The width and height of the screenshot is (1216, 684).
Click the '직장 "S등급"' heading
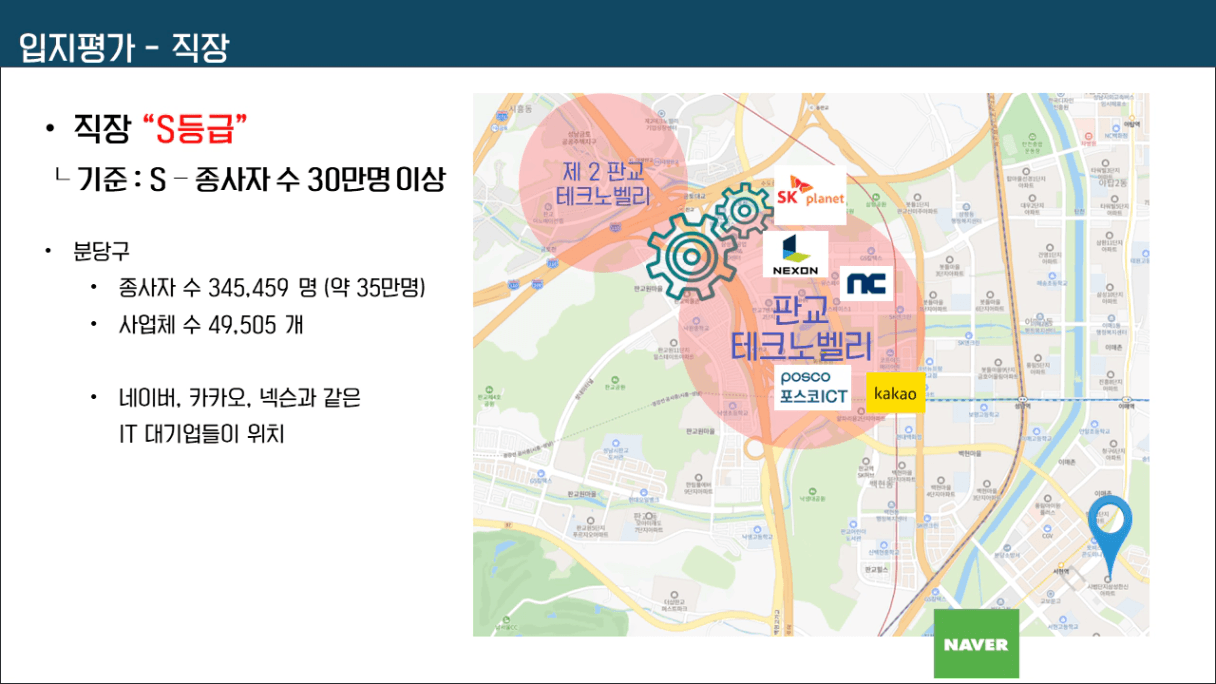coord(160,127)
